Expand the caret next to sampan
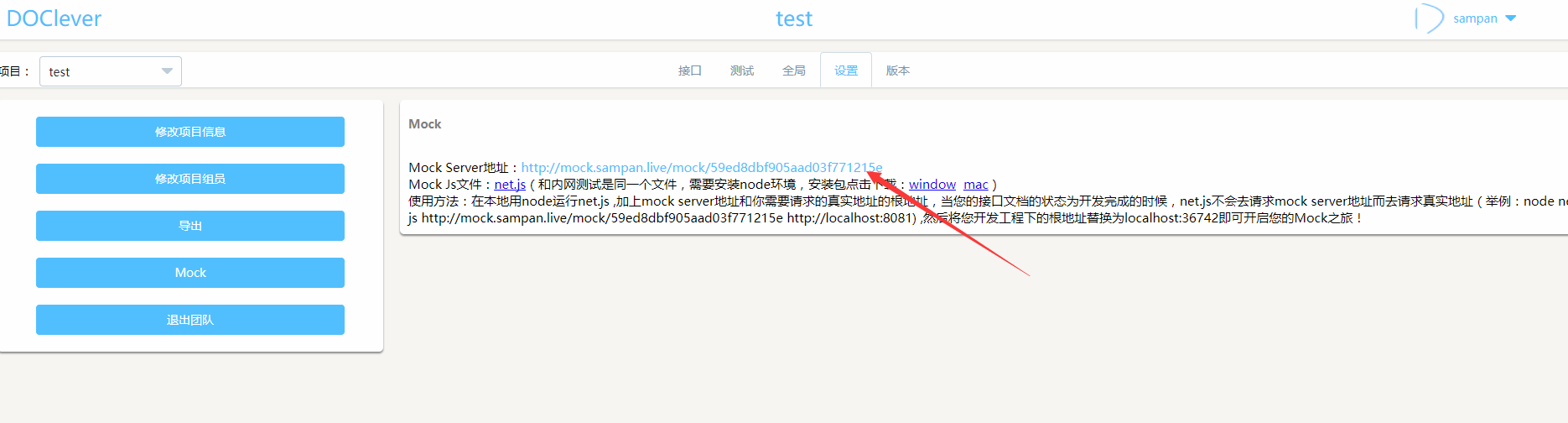Viewport: 1568px width, 423px height. click(1511, 18)
